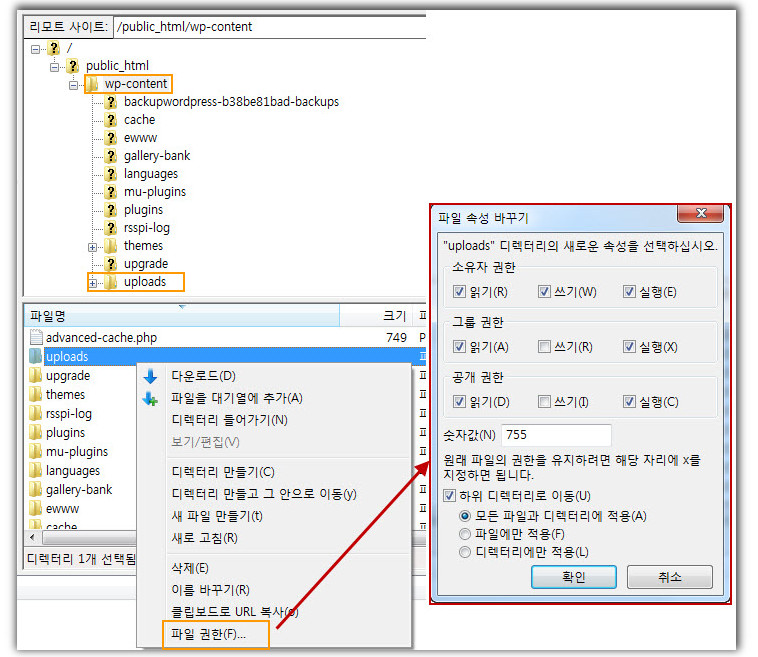Click question-mark icon beside languages in tree
This screenshot has height=657, width=758.
(x=111, y=174)
